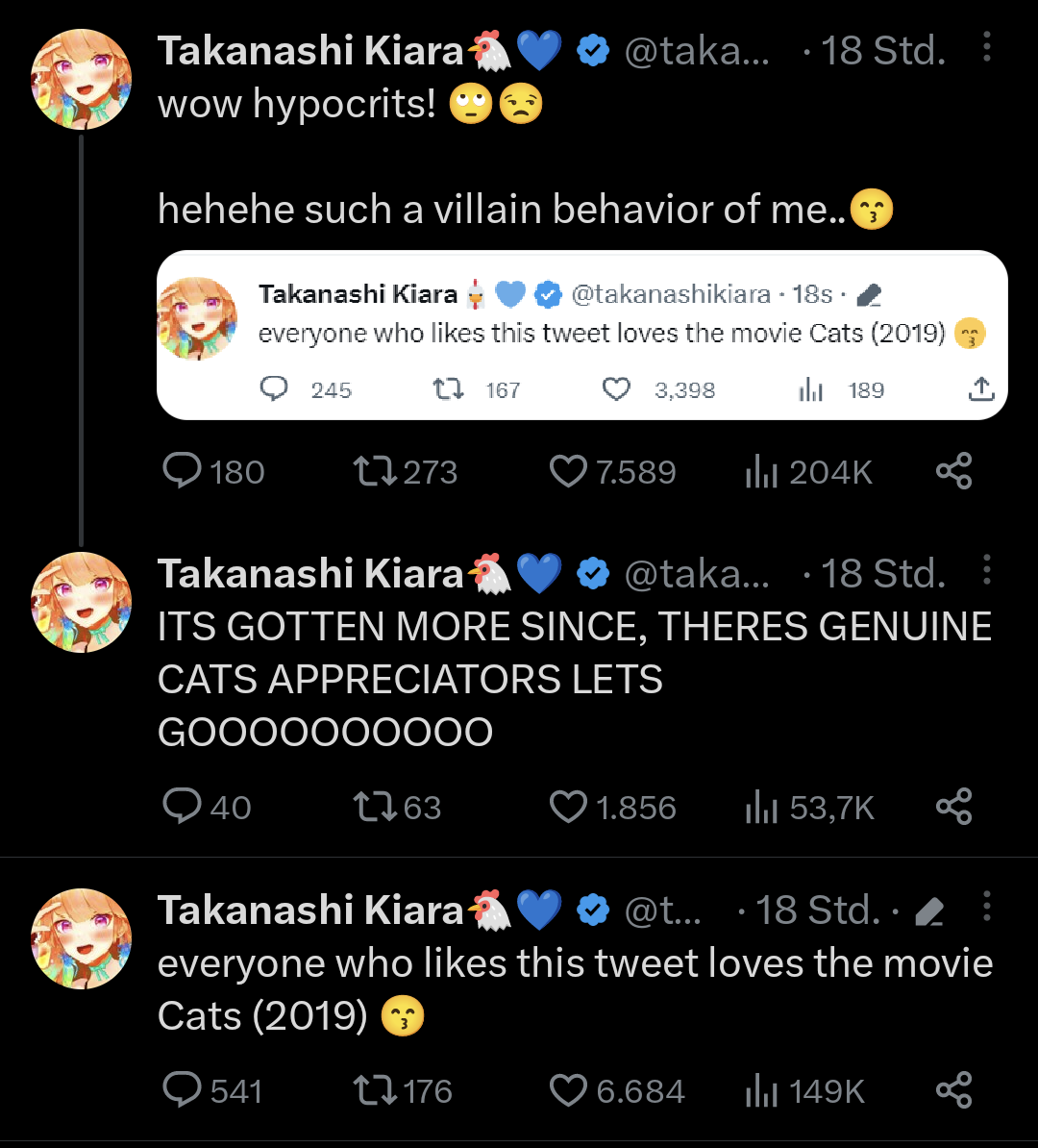Reply to the GENUINE CATS APPRECIATORS tweet
This screenshot has width=1038, height=1148.
click(x=207, y=807)
